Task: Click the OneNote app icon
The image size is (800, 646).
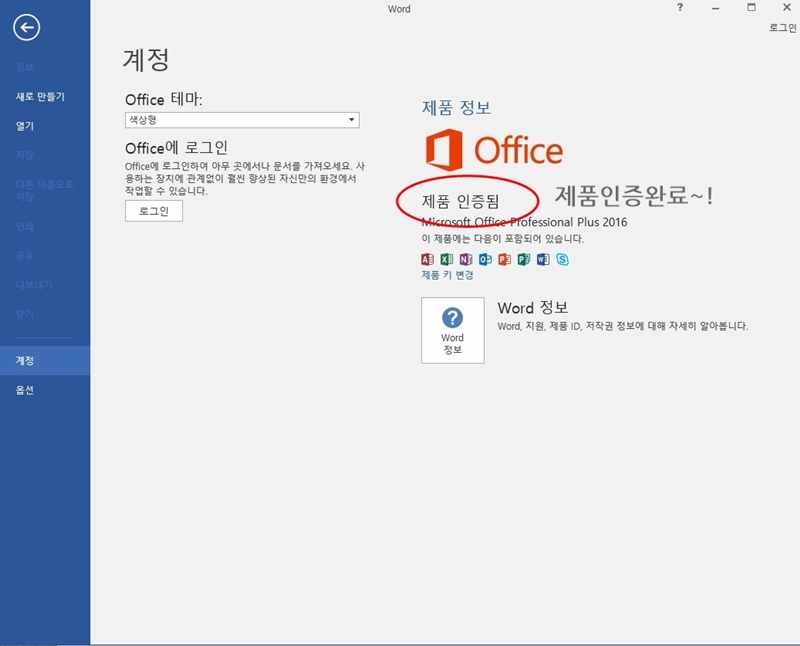Action: click(466, 259)
